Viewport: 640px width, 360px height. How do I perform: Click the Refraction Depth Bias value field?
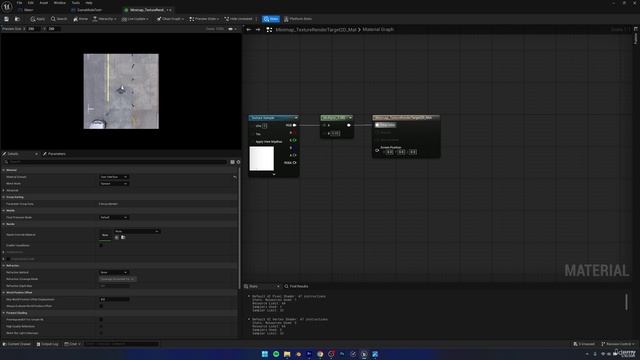click(114, 286)
